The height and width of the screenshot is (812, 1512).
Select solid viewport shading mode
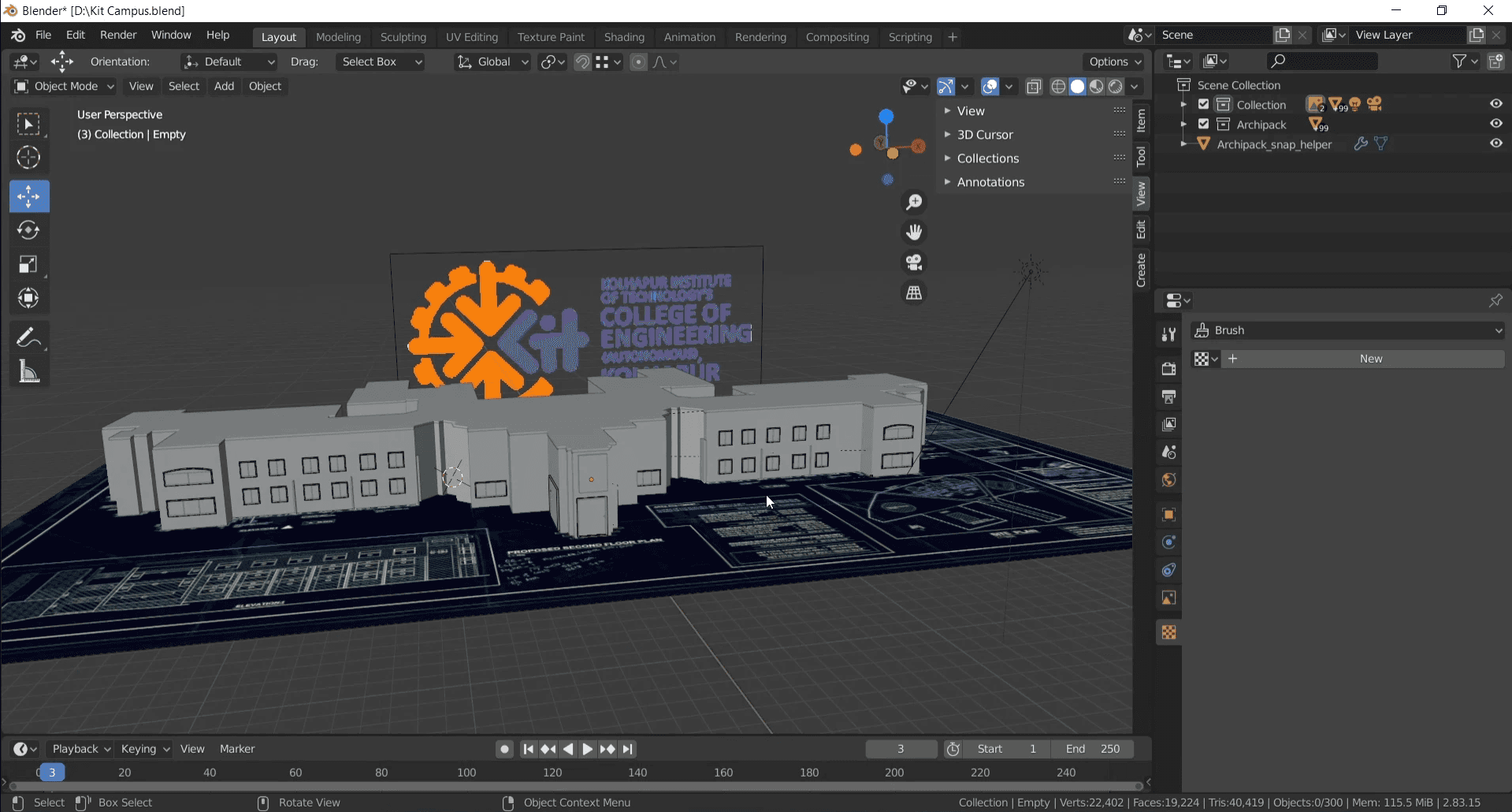(1077, 87)
